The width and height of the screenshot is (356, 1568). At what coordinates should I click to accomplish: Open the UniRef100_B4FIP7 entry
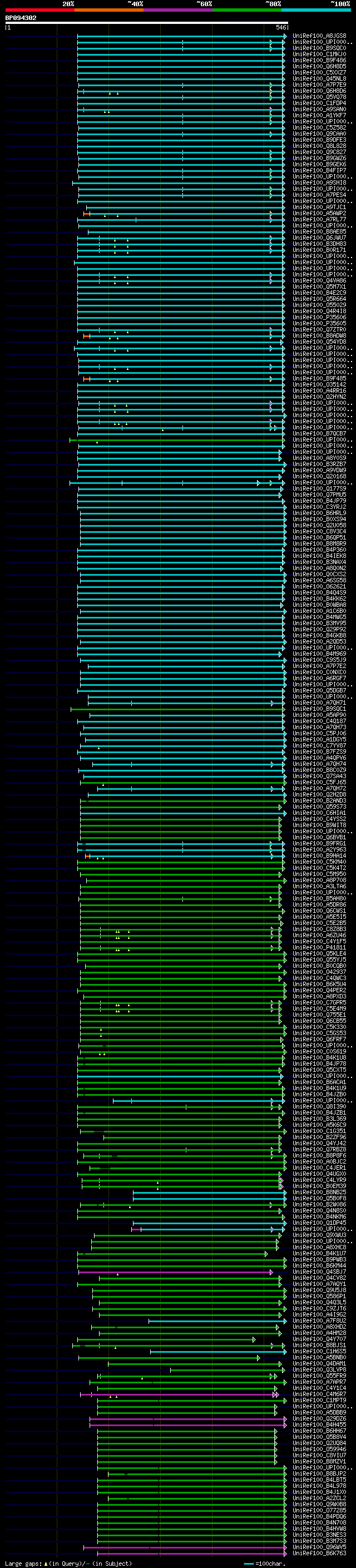(319, 170)
